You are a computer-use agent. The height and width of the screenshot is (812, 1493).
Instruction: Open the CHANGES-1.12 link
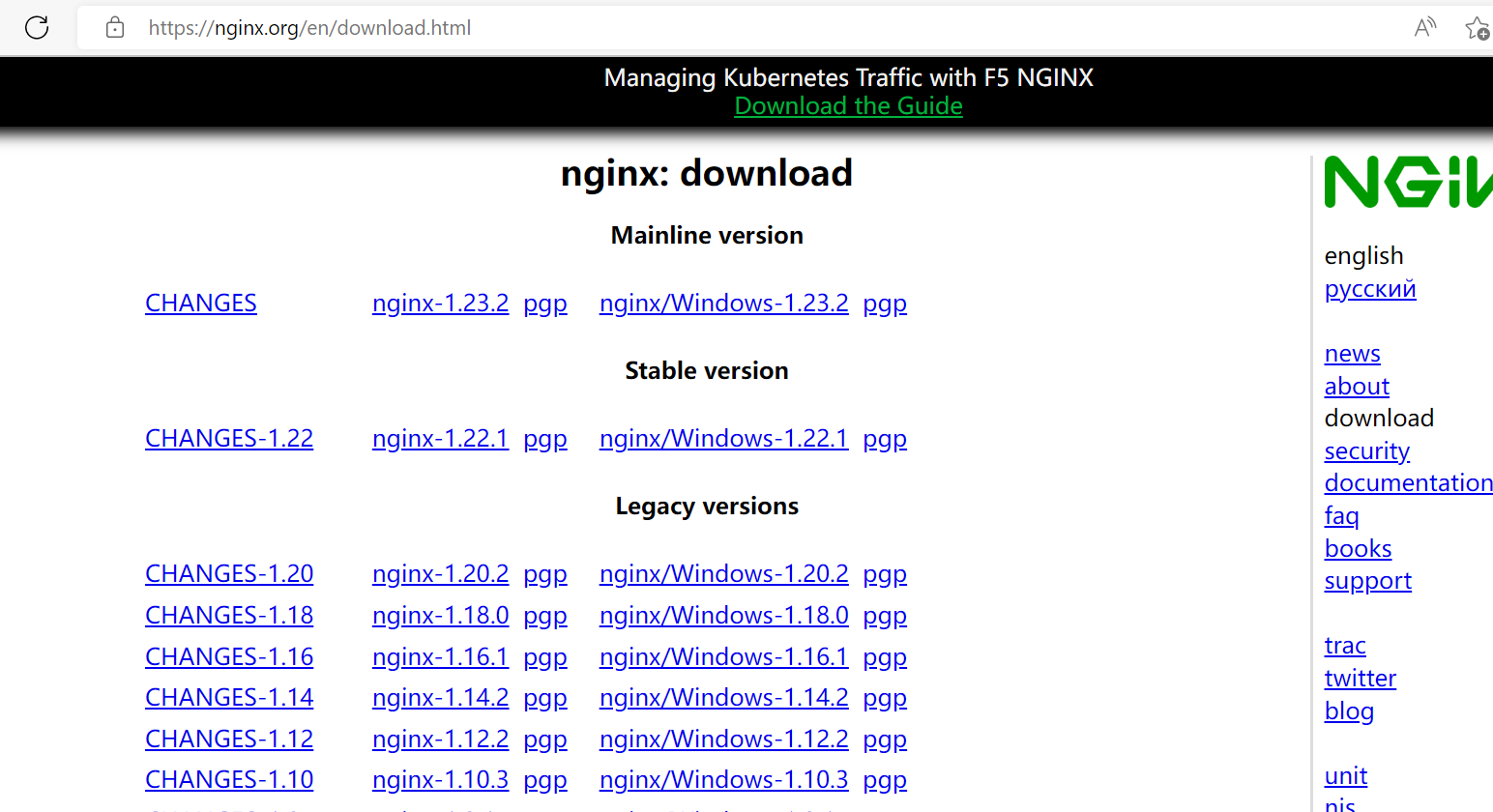pyautogui.click(x=229, y=739)
